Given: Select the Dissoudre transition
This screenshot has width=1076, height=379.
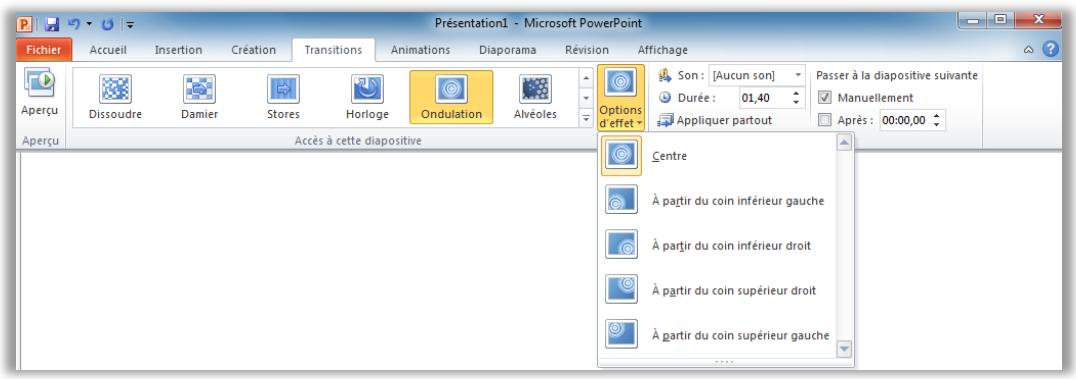Looking at the screenshot, I should coord(115,97).
